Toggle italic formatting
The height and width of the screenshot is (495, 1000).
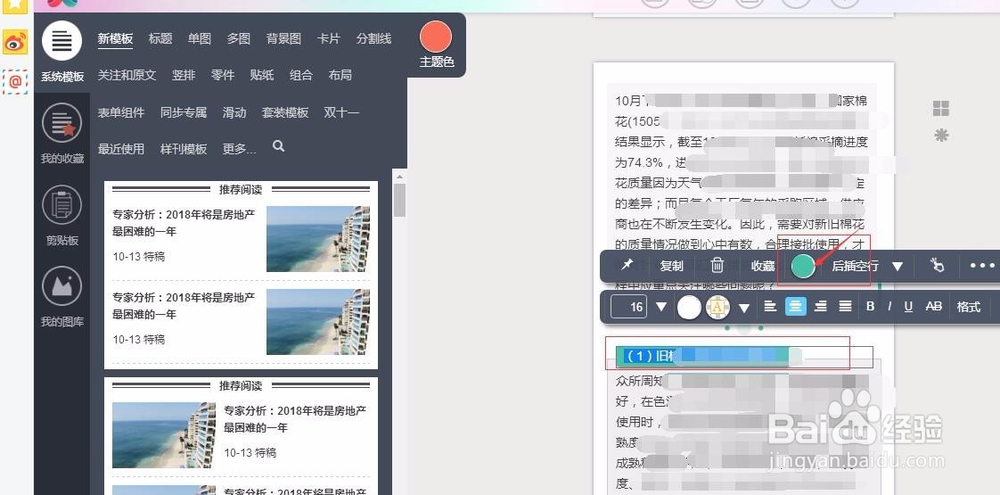[x=889, y=307]
